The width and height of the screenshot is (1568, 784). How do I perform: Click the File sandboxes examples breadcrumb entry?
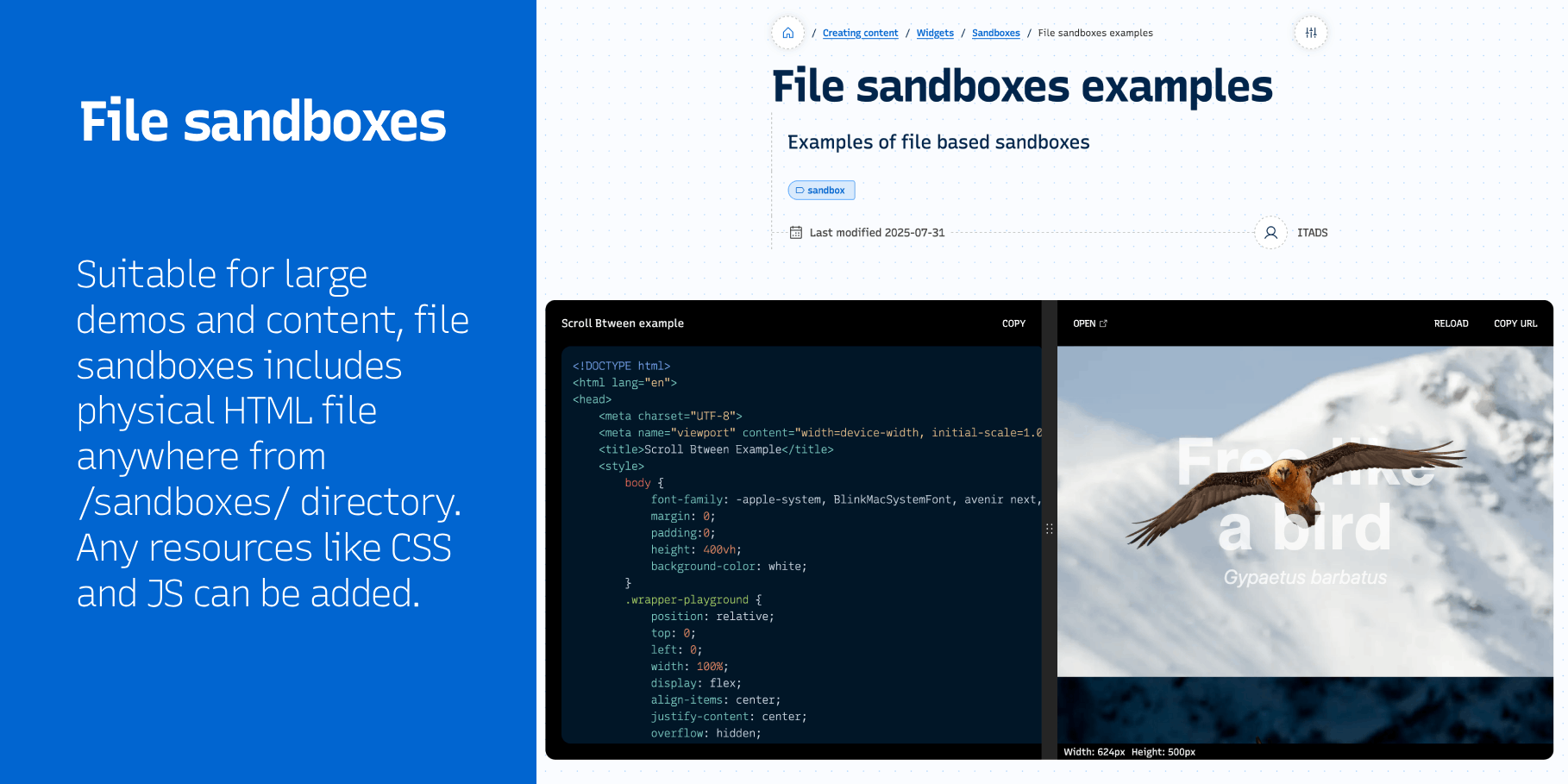(1094, 33)
